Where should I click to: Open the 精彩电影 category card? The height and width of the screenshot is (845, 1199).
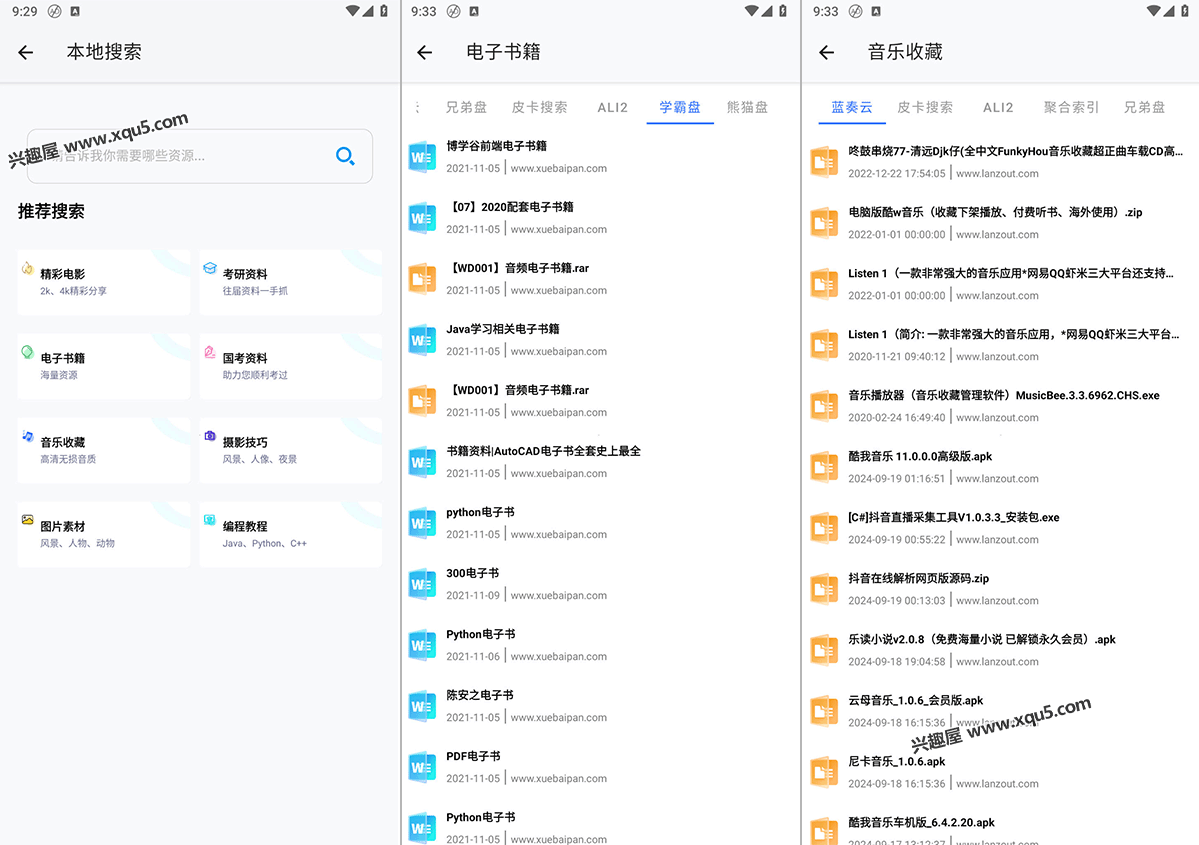[x=103, y=282]
